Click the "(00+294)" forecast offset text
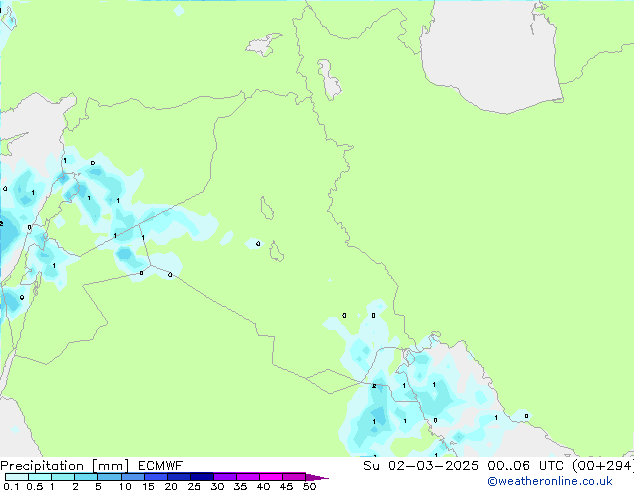634x490 pixels. tap(603, 466)
